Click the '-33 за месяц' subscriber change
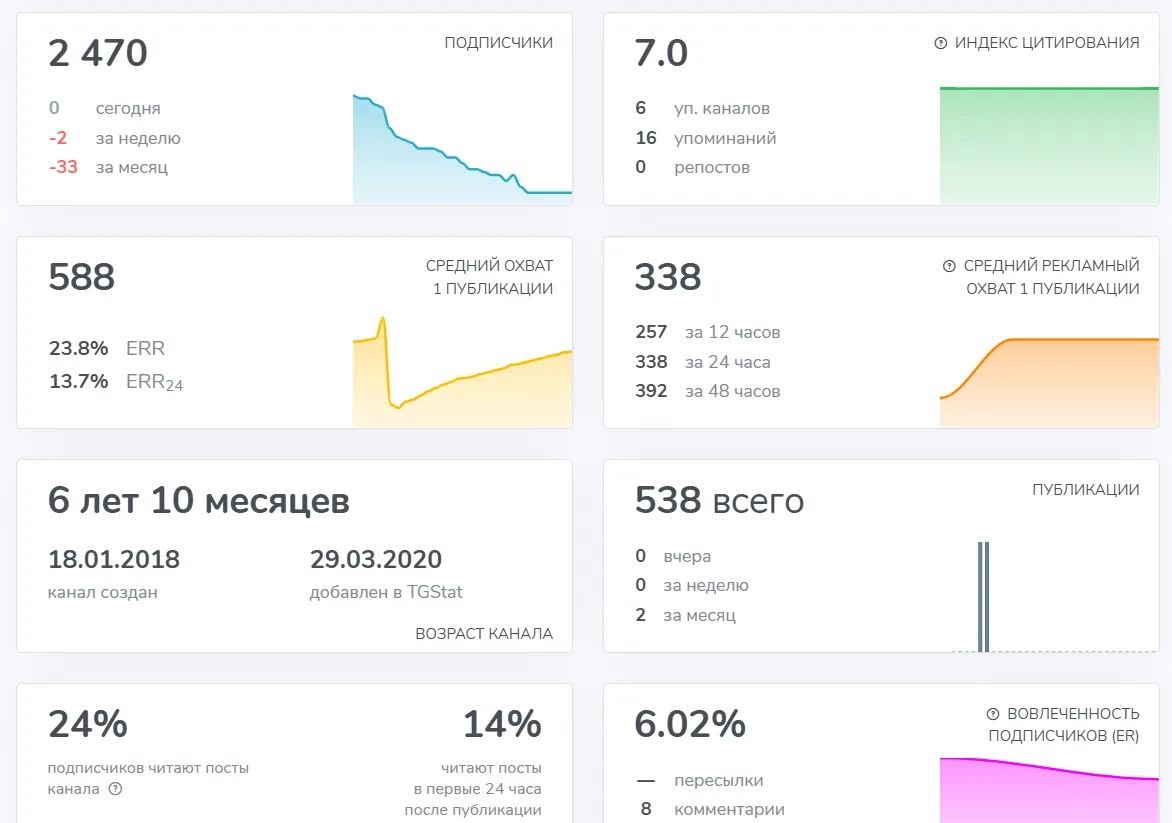Viewport: 1172px width, 823px height. click(x=108, y=167)
